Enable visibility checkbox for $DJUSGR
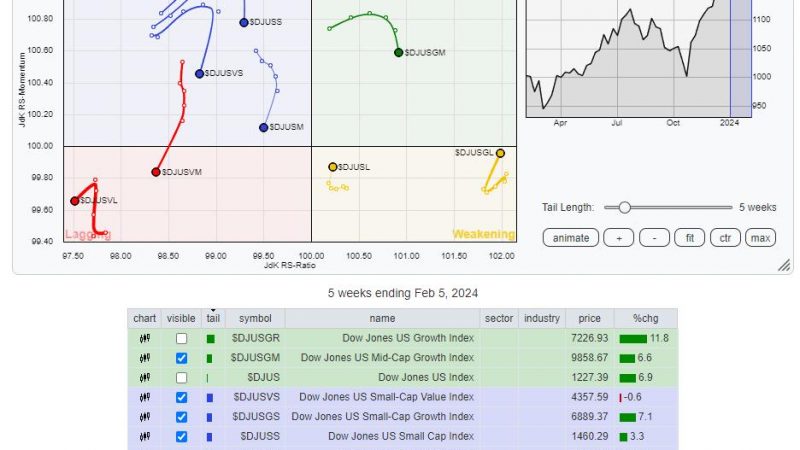This screenshot has width=800, height=450. [181, 338]
